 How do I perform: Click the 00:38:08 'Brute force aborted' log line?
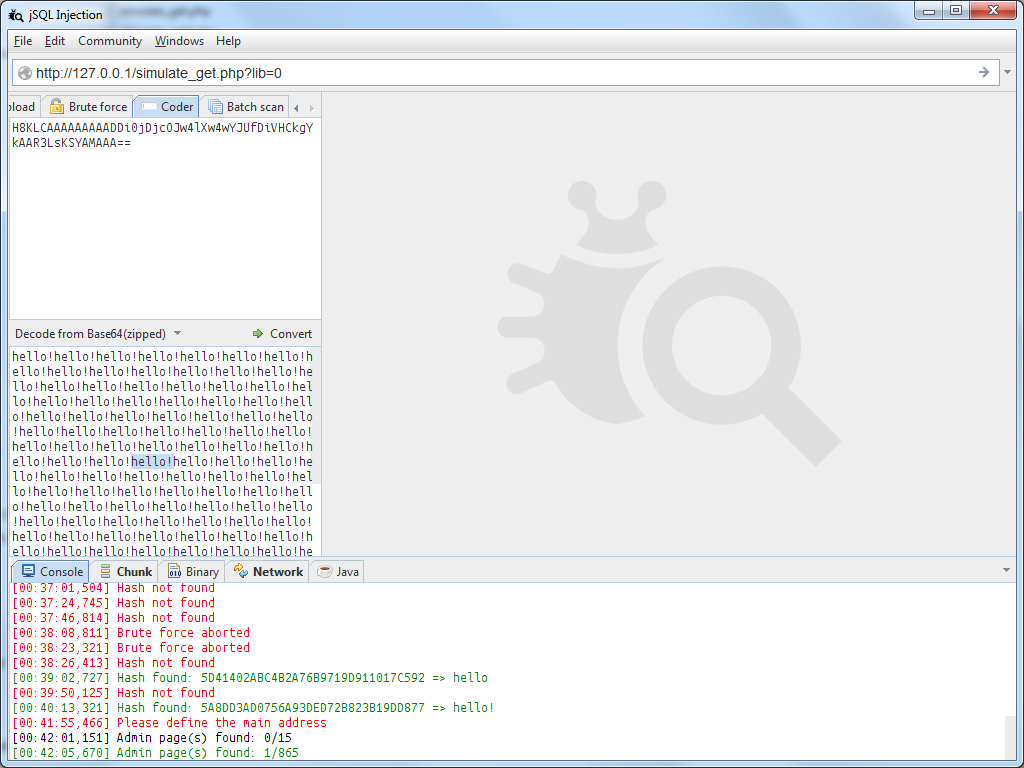(x=131, y=633)
